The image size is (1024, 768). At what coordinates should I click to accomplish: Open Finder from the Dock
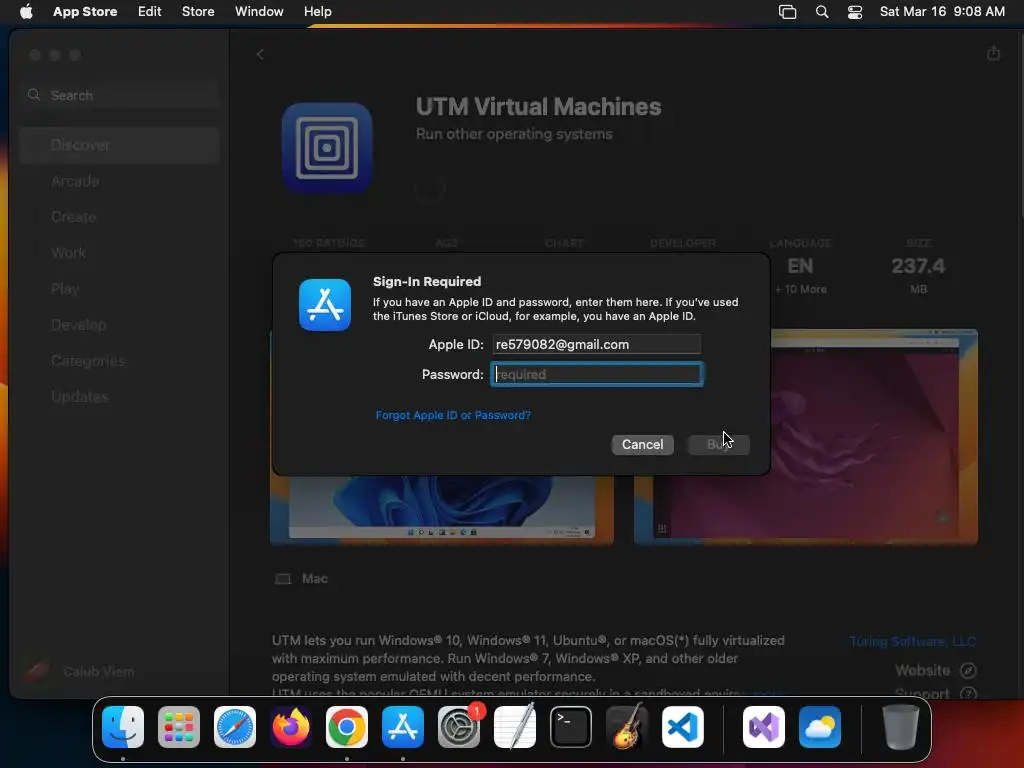point(123,727)
